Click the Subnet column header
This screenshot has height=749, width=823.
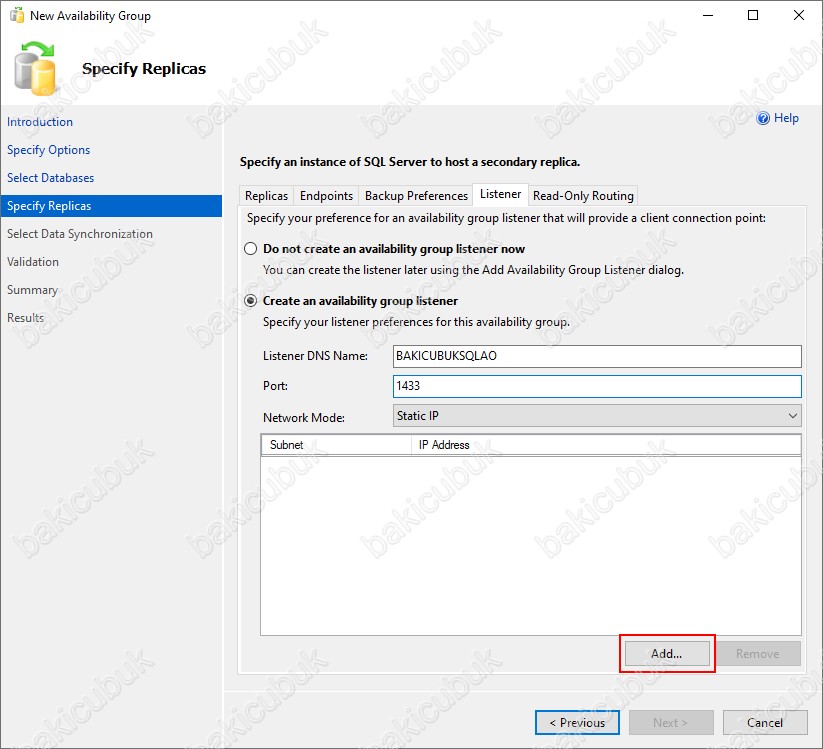pyautogui.click(x=335, y=445)
